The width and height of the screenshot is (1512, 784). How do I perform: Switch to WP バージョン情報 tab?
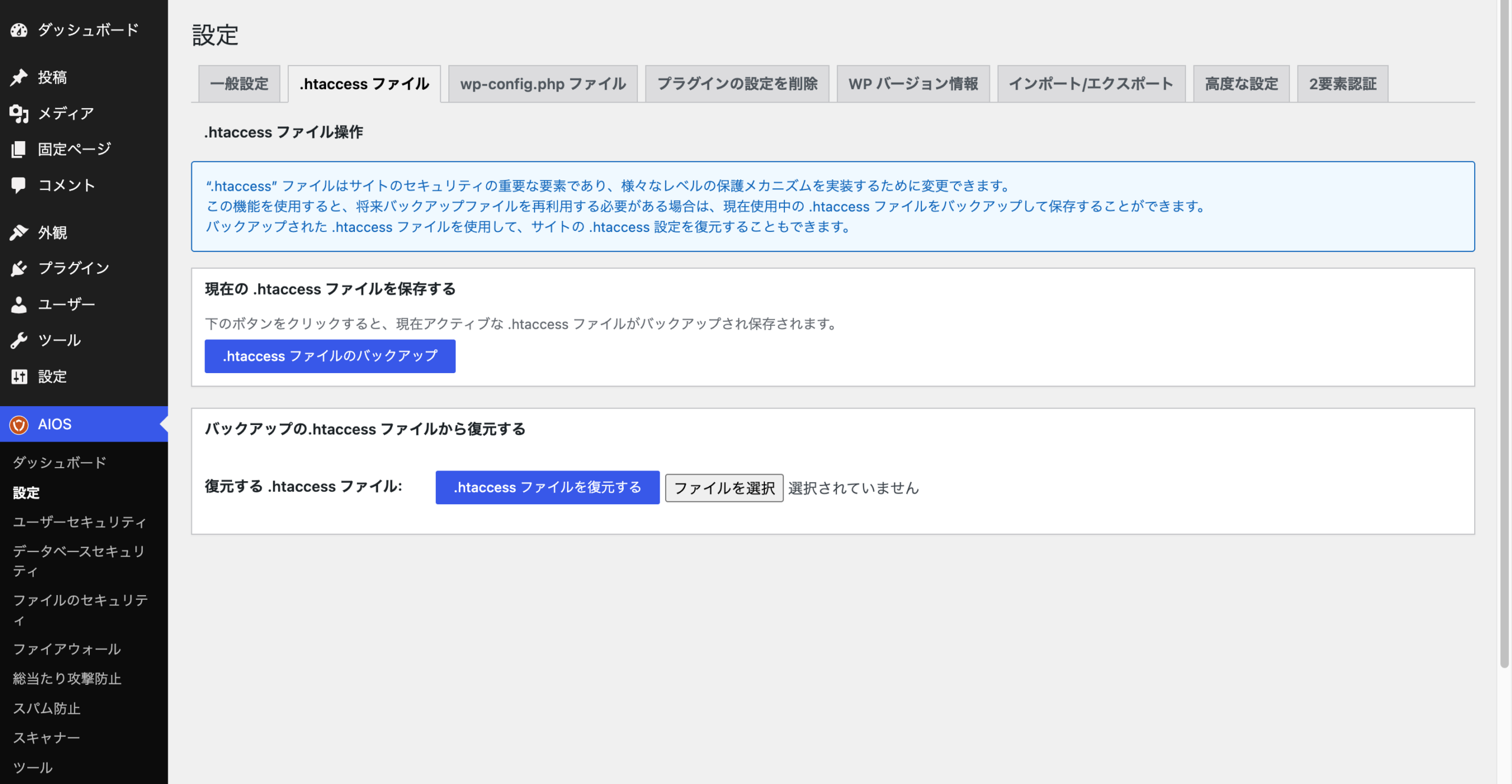(913, 84)
